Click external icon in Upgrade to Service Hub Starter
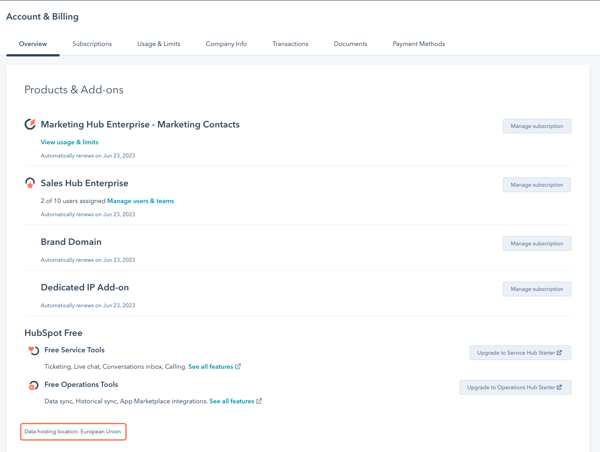The width and height of the screenshot is (600, 452). tap(559, 352)
